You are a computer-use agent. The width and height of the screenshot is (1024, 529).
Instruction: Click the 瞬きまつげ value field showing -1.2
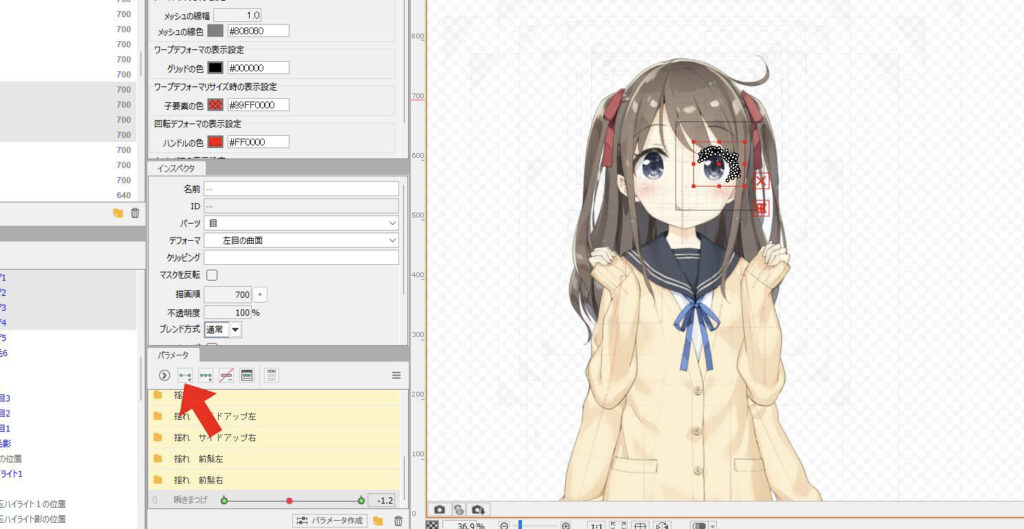tap(381, 501)
